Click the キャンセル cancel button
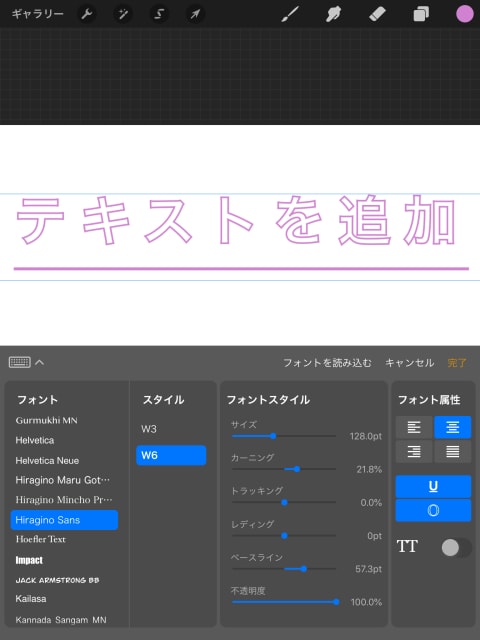This screenshot has width=480, height=640. tap(409, 362)
